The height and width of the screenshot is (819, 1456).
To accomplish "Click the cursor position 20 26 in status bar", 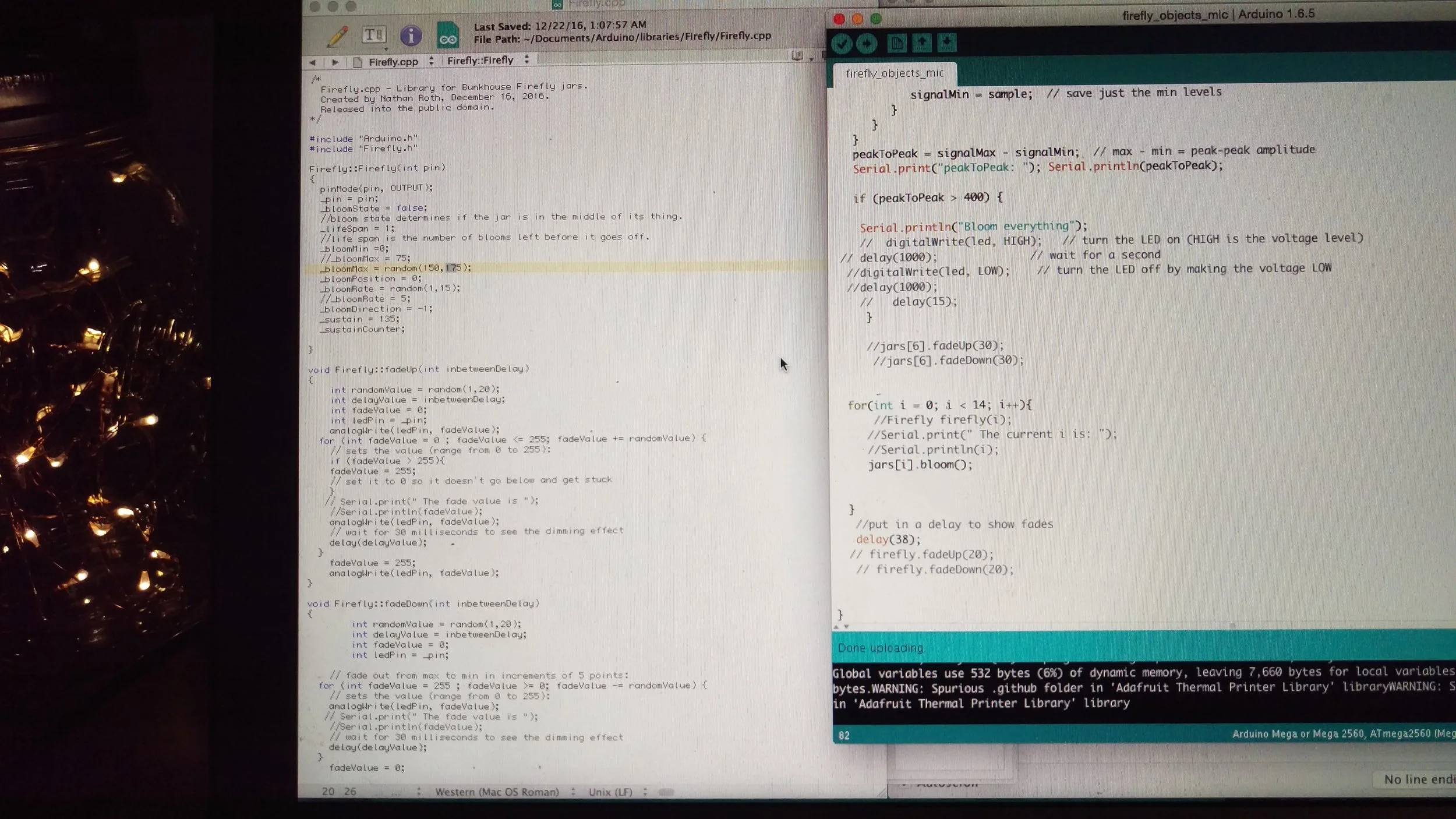I will pos(339,792).
